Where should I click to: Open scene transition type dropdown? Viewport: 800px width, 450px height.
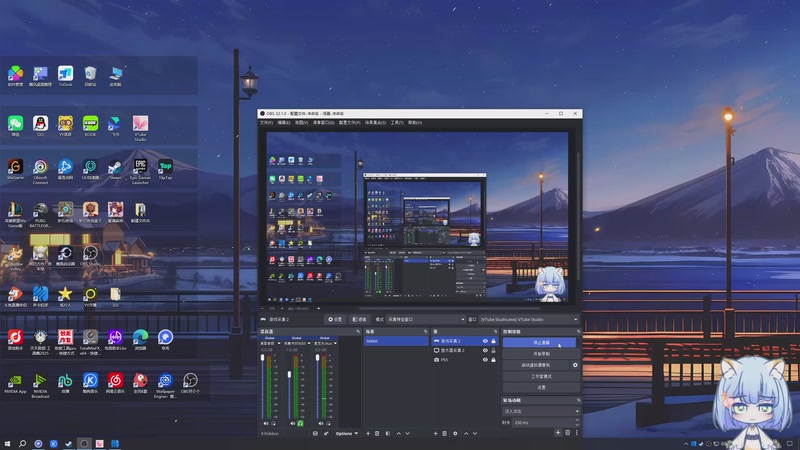541,411
